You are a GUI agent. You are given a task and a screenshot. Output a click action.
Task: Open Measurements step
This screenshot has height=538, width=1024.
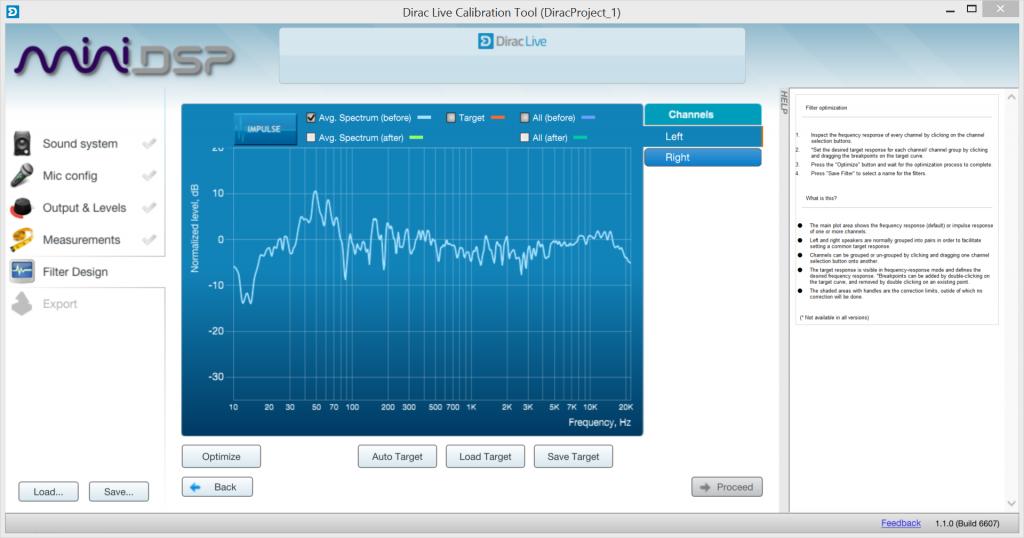pos(84,240)
